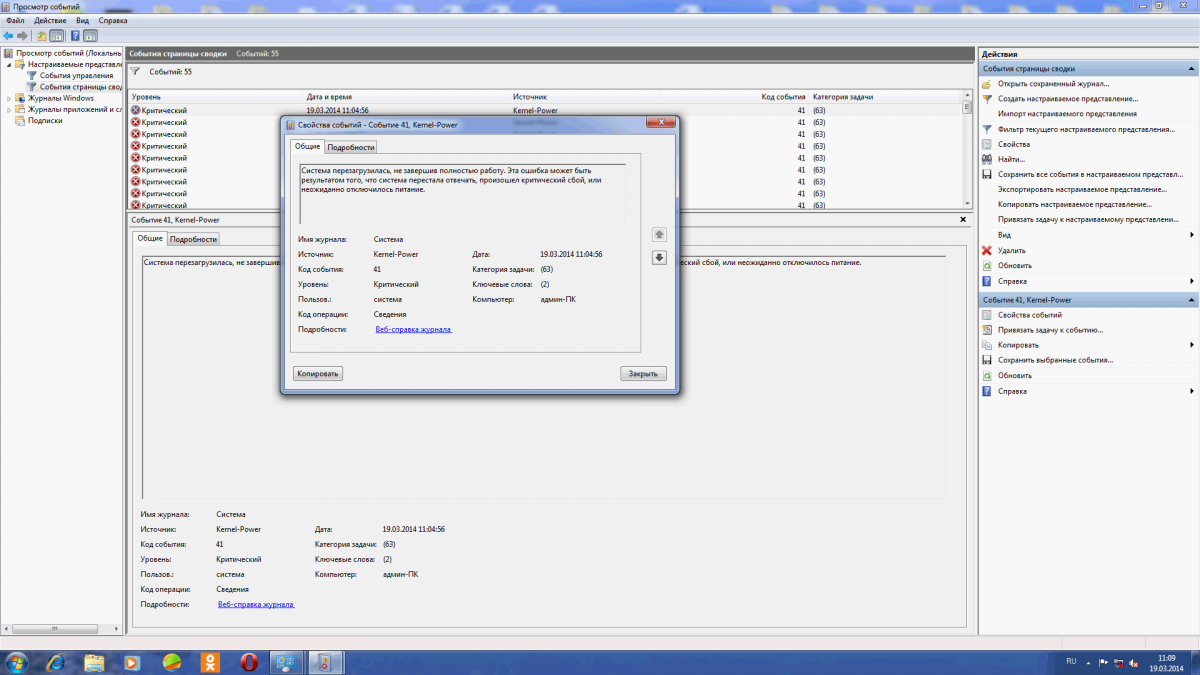Collapse the Настраиваемые представления tree node

click(x=9, y=64)
